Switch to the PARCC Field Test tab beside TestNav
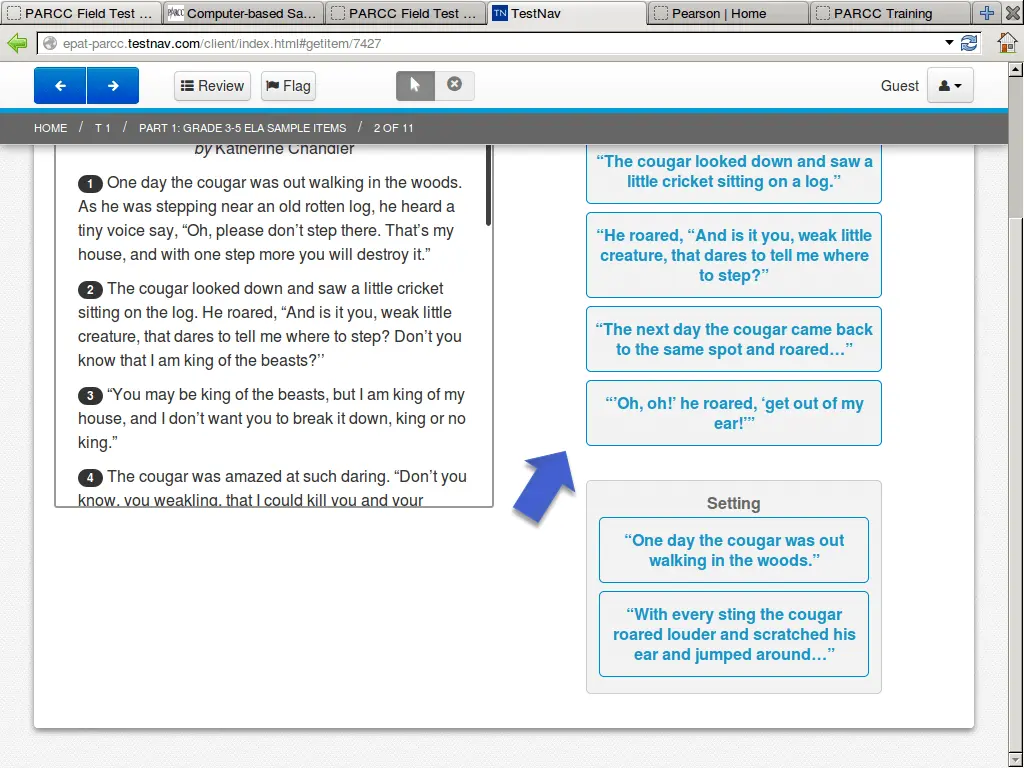 [x=405, y=13]
